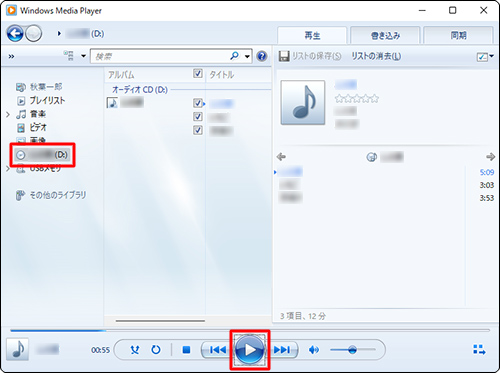The image size is (500, 373).
Task: Expand the USBメモリ tree node
Action: click(x=8, y=169)
